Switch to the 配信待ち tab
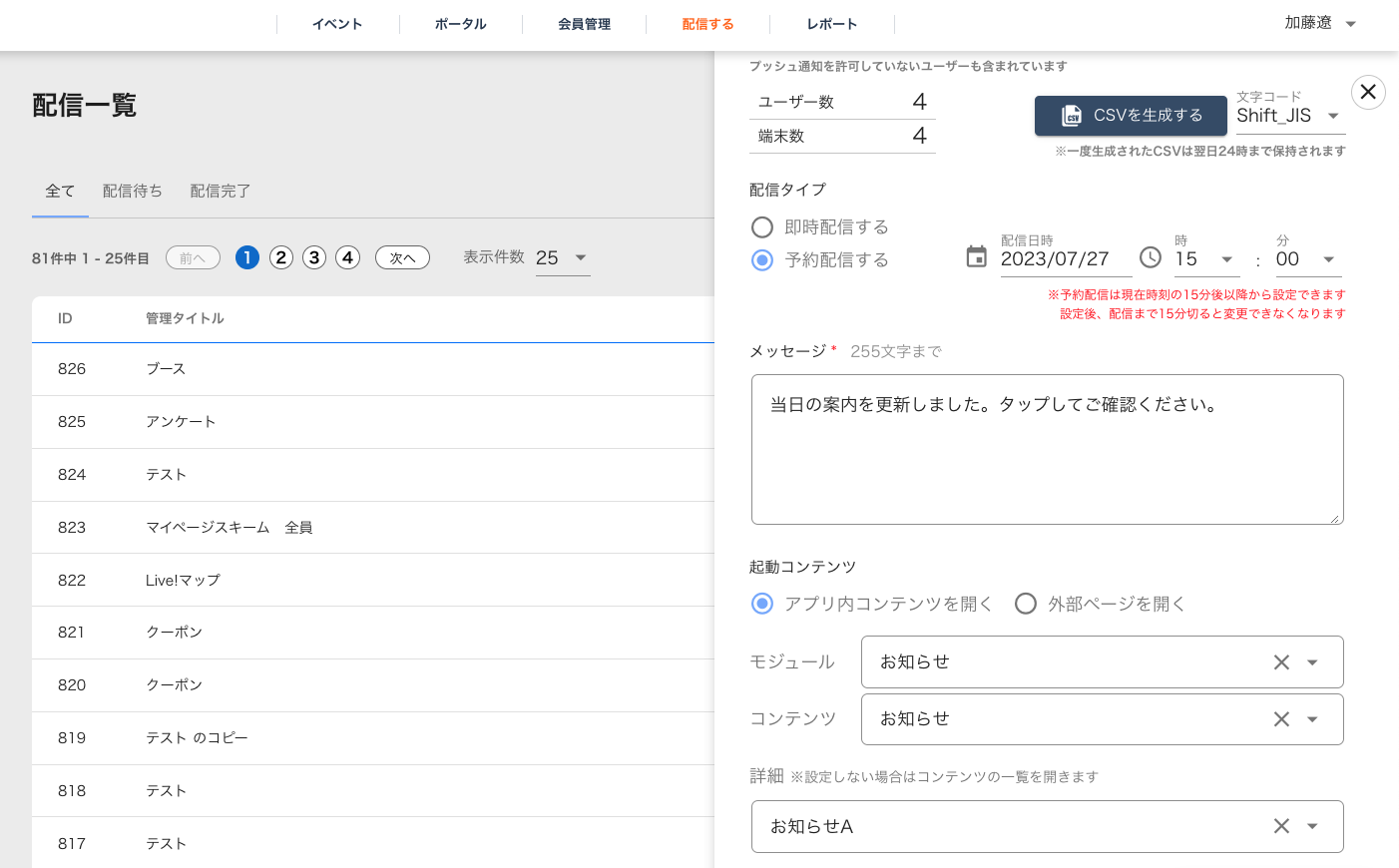Image resolution: width=1399 pixels, height=868 pixels. (133, 191)
